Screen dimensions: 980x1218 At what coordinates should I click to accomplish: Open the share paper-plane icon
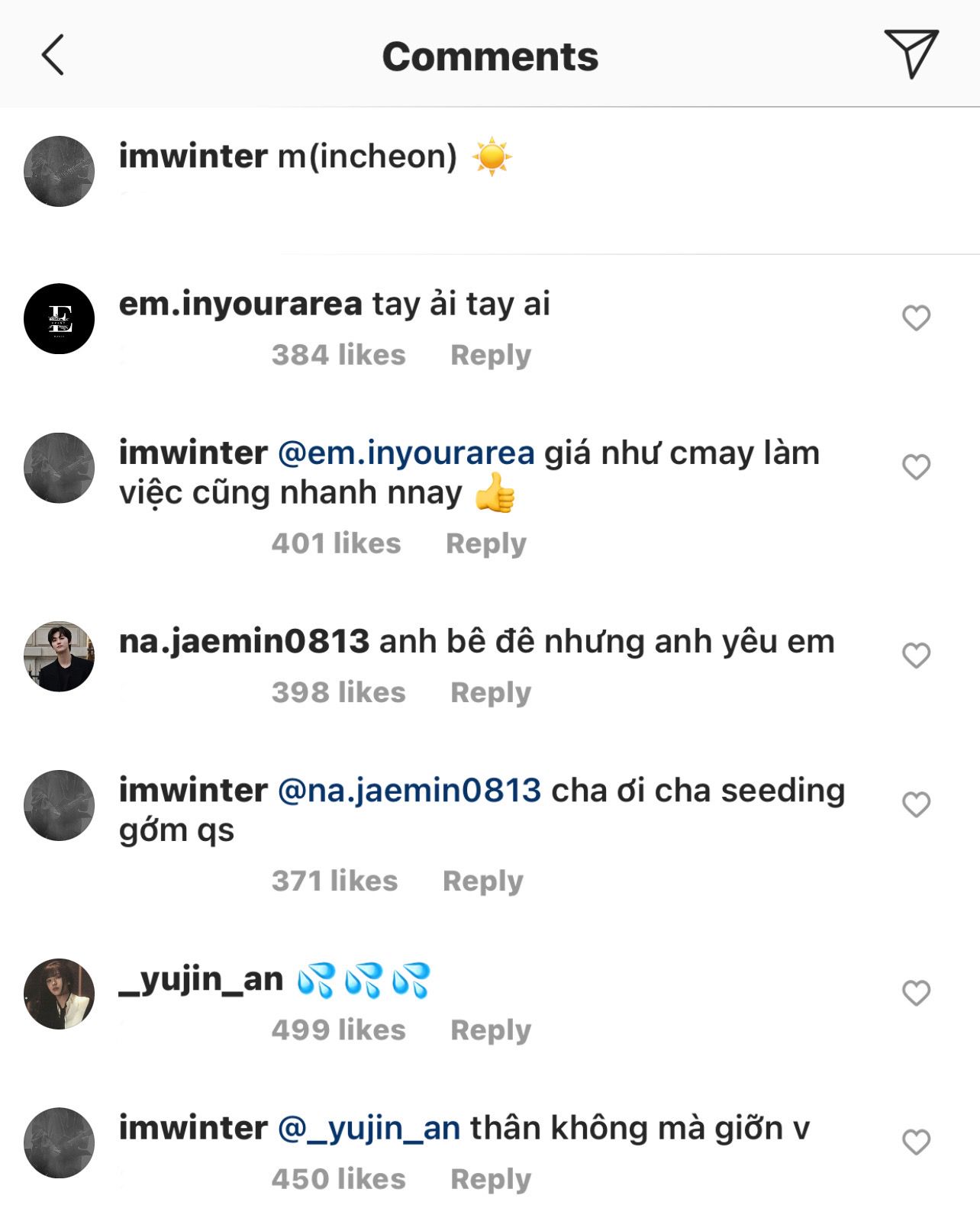click(911, 53)
